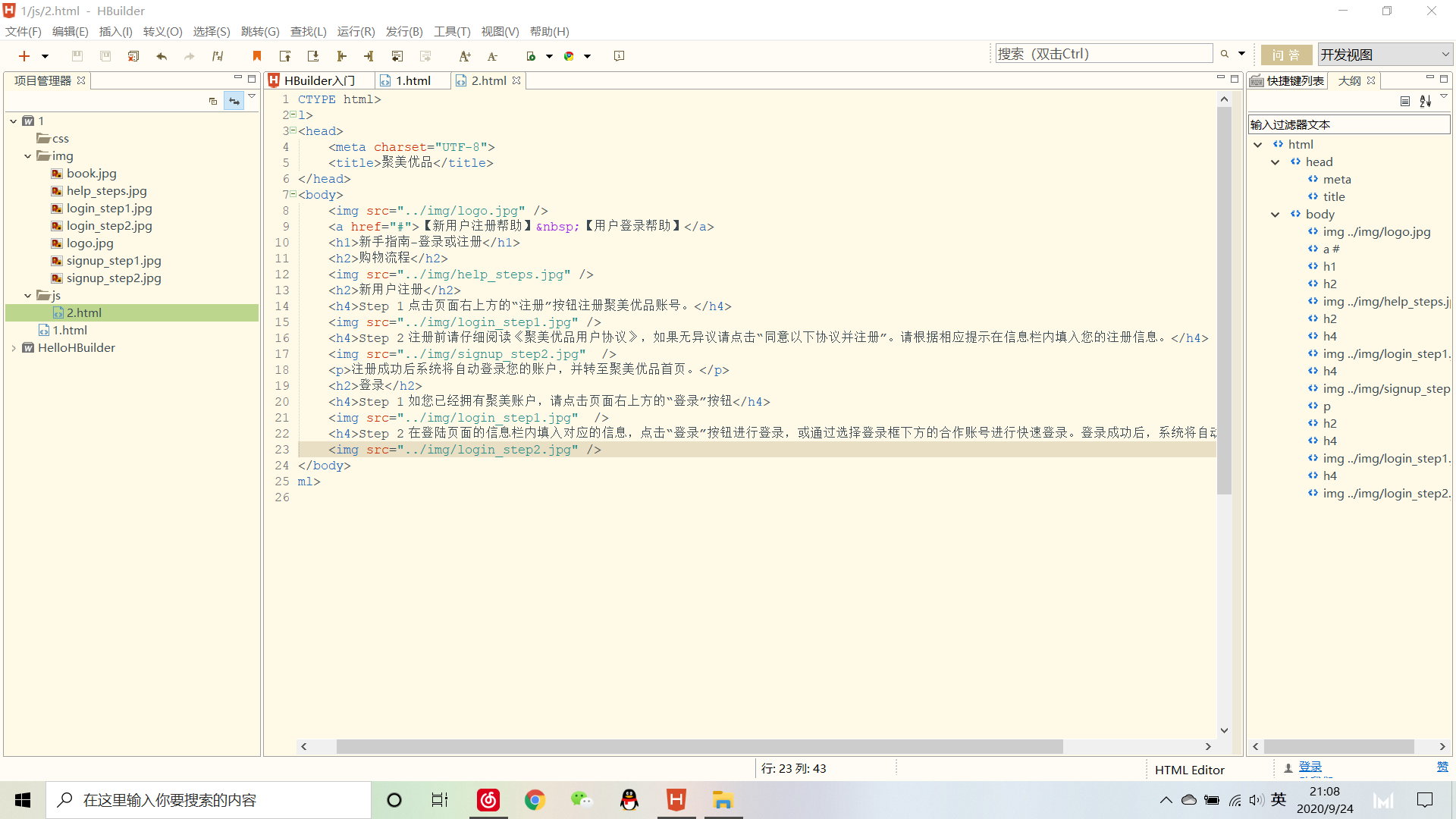This screenshot has height=819, width=1456.
Task: Click the Save toolbar icon
Action: tap(77, 56)
